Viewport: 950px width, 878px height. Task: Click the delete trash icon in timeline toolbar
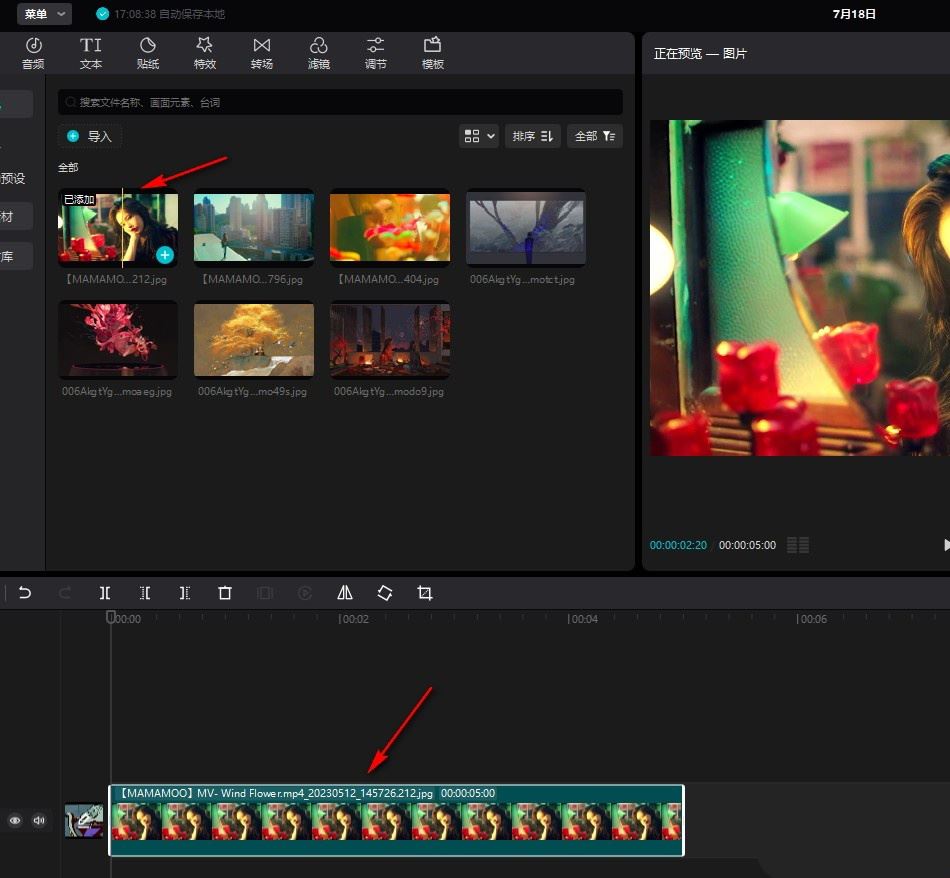[225, 593]
